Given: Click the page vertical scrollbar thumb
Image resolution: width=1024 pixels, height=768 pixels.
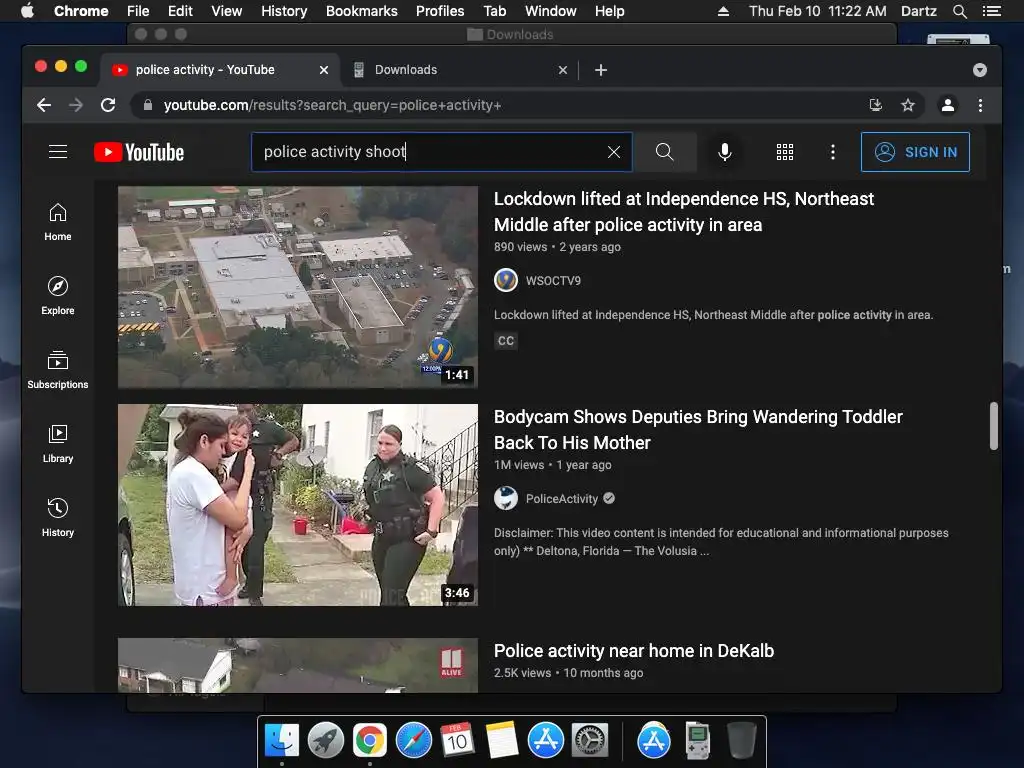Looking at the screenshot, I should [993, 426].
